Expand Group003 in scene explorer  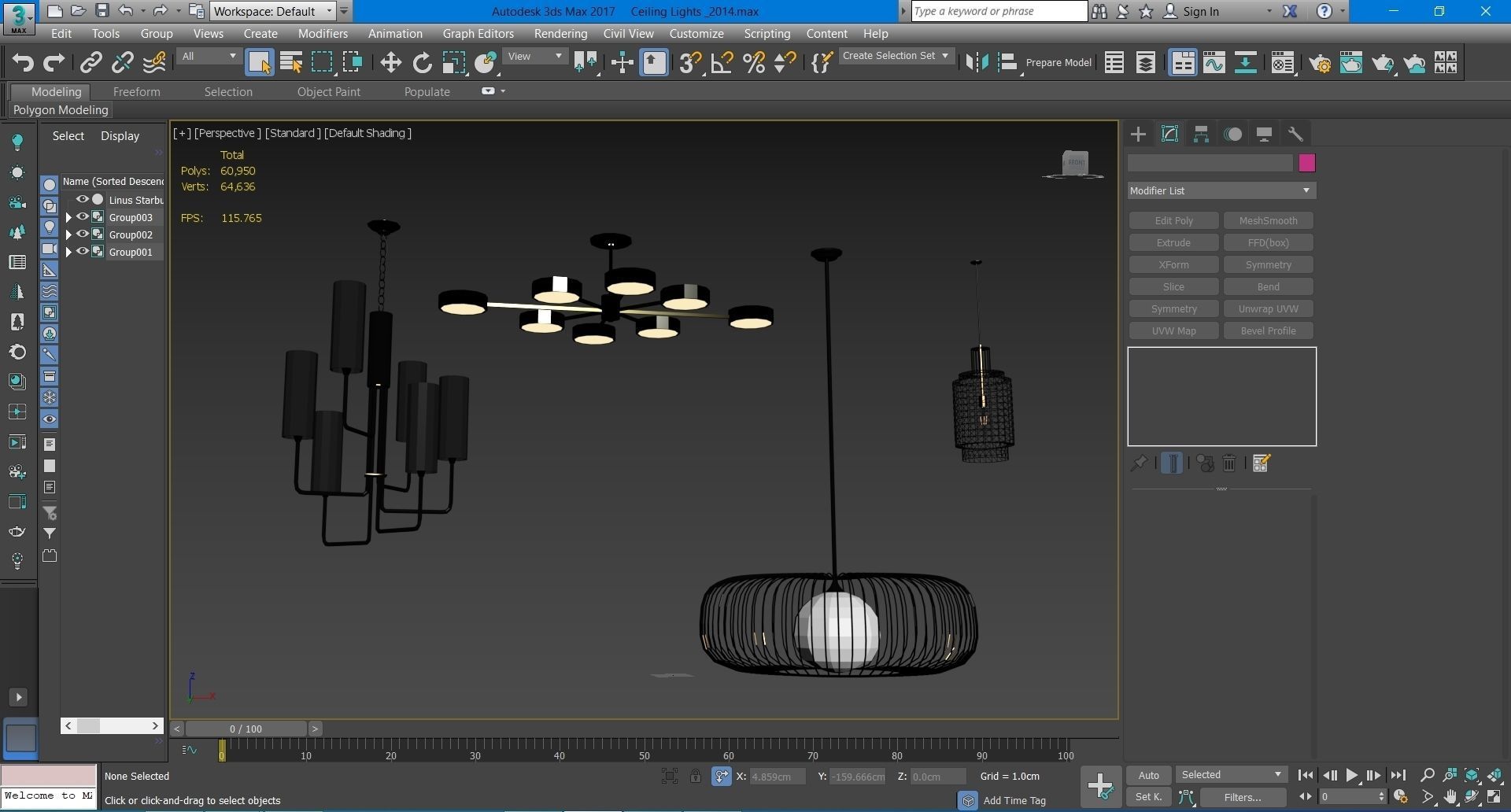(68, 217)
